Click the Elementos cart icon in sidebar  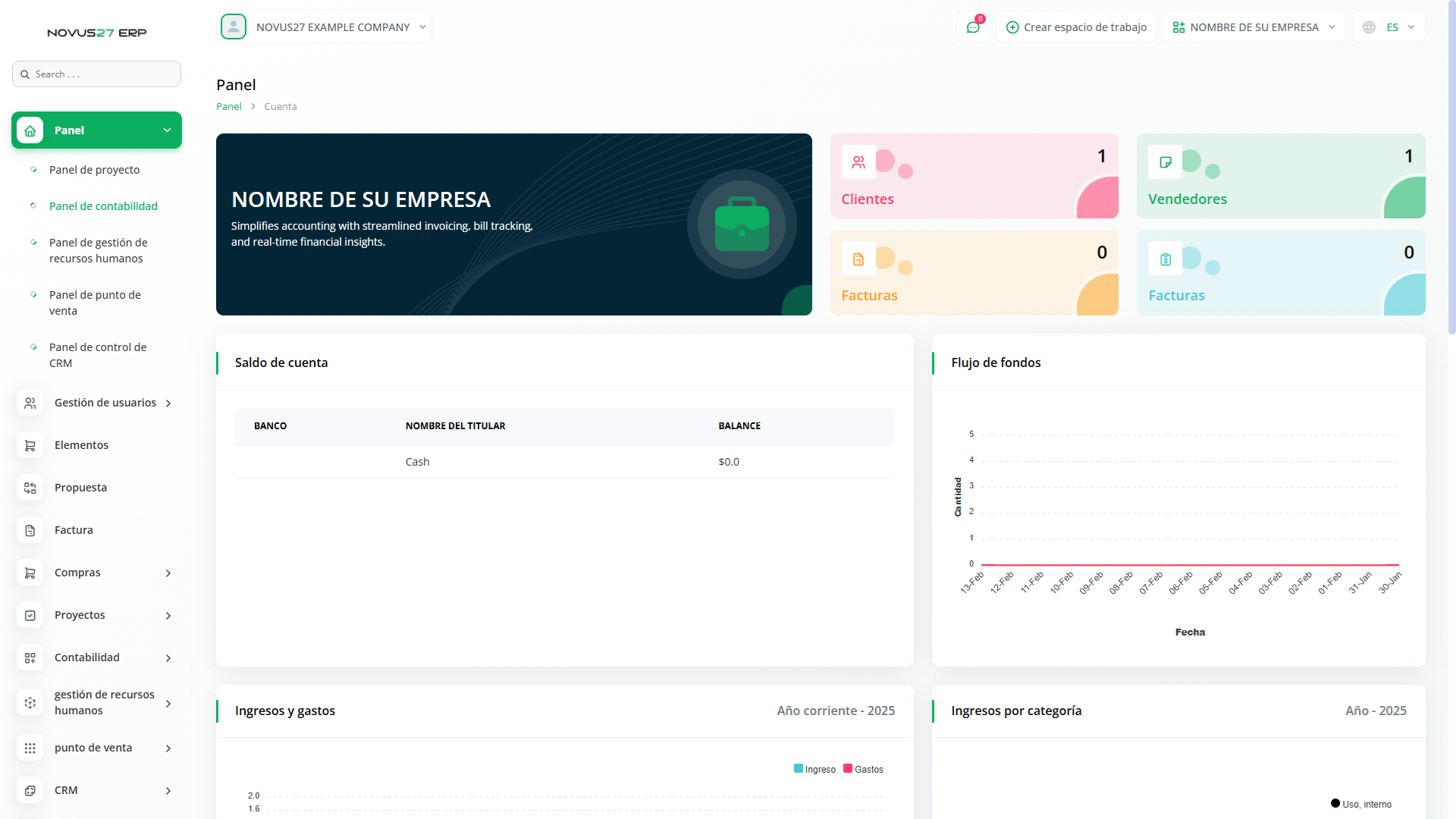tap(30, 445)
